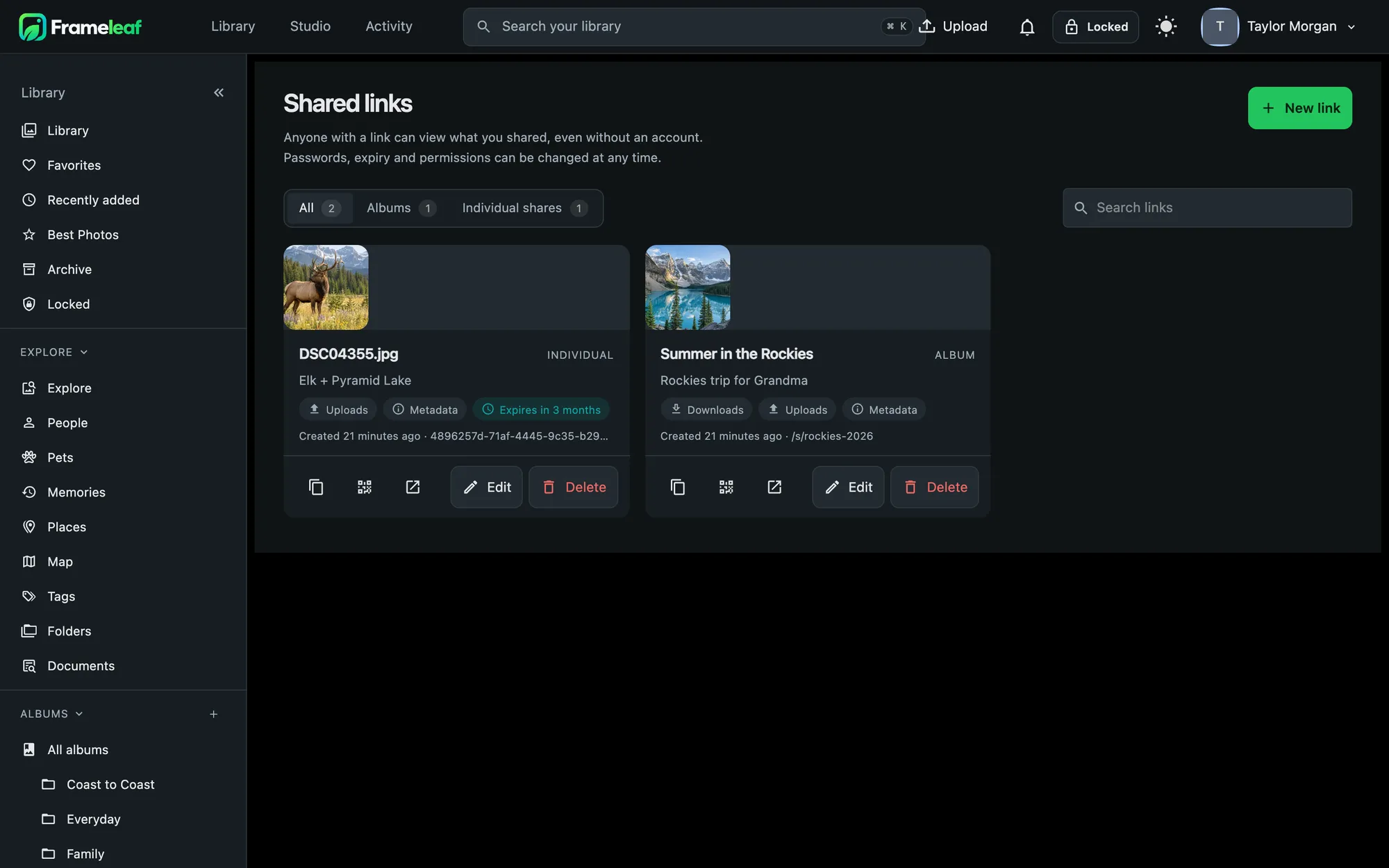
Task: Open DSC04355.jpg share in new tab
Action: click(413, 487)
